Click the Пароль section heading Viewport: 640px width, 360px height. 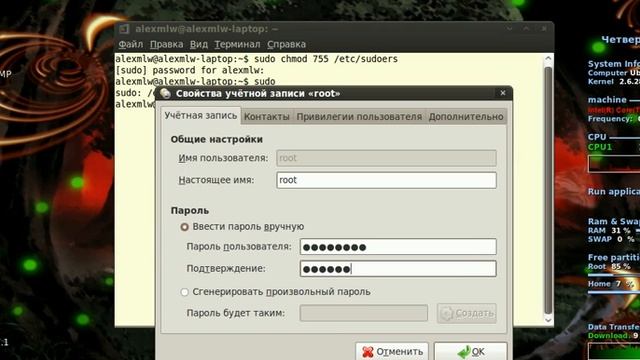(x=190, y=211)
